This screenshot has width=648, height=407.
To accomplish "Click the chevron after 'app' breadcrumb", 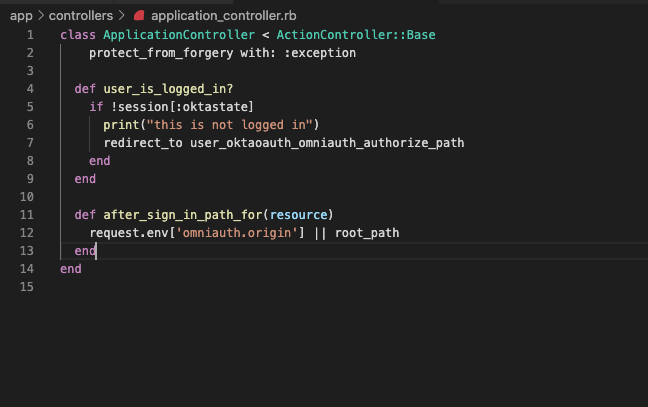I will coord(40,16).
